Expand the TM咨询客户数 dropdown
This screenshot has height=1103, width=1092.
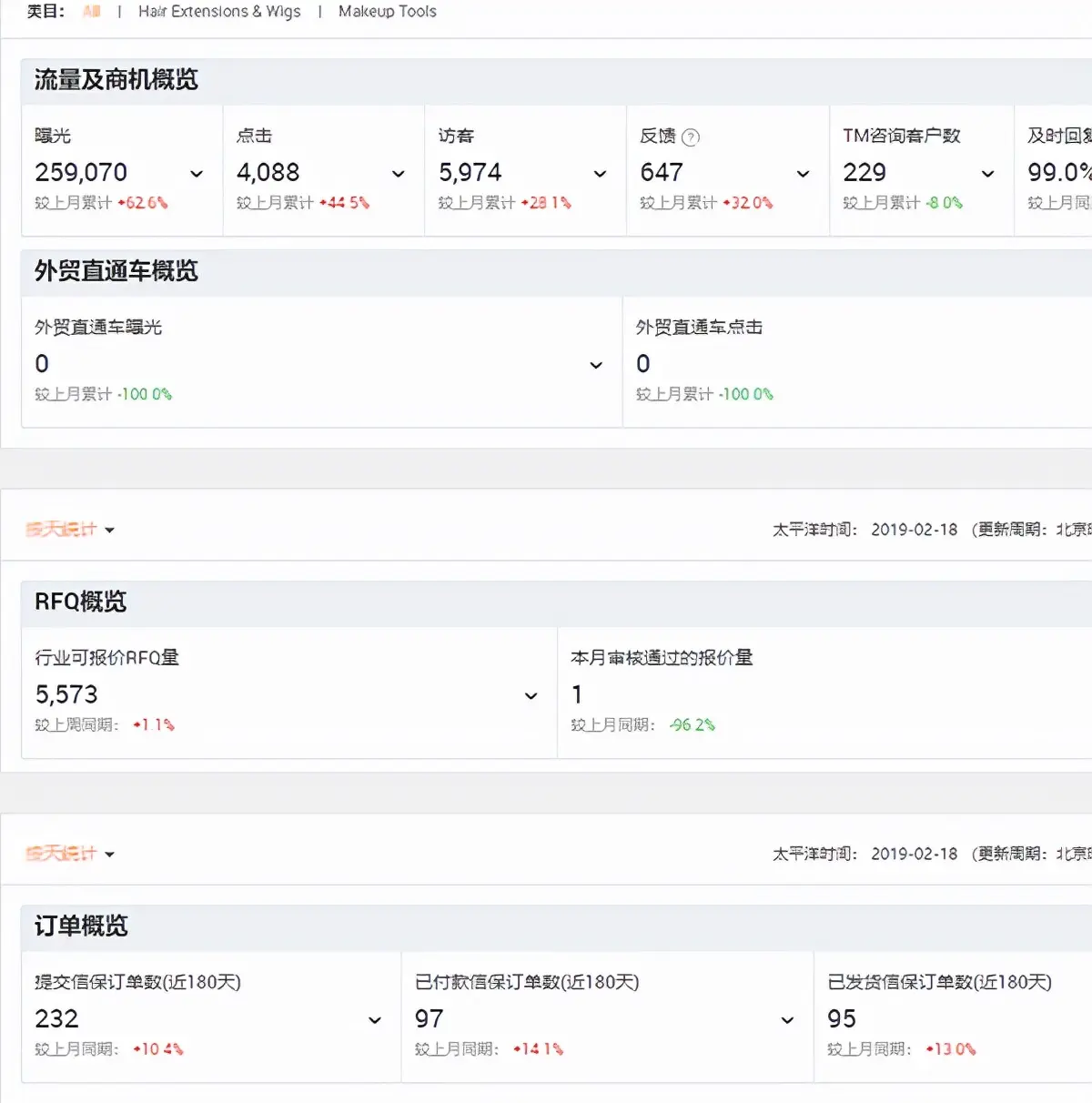(x=987, y=174)
